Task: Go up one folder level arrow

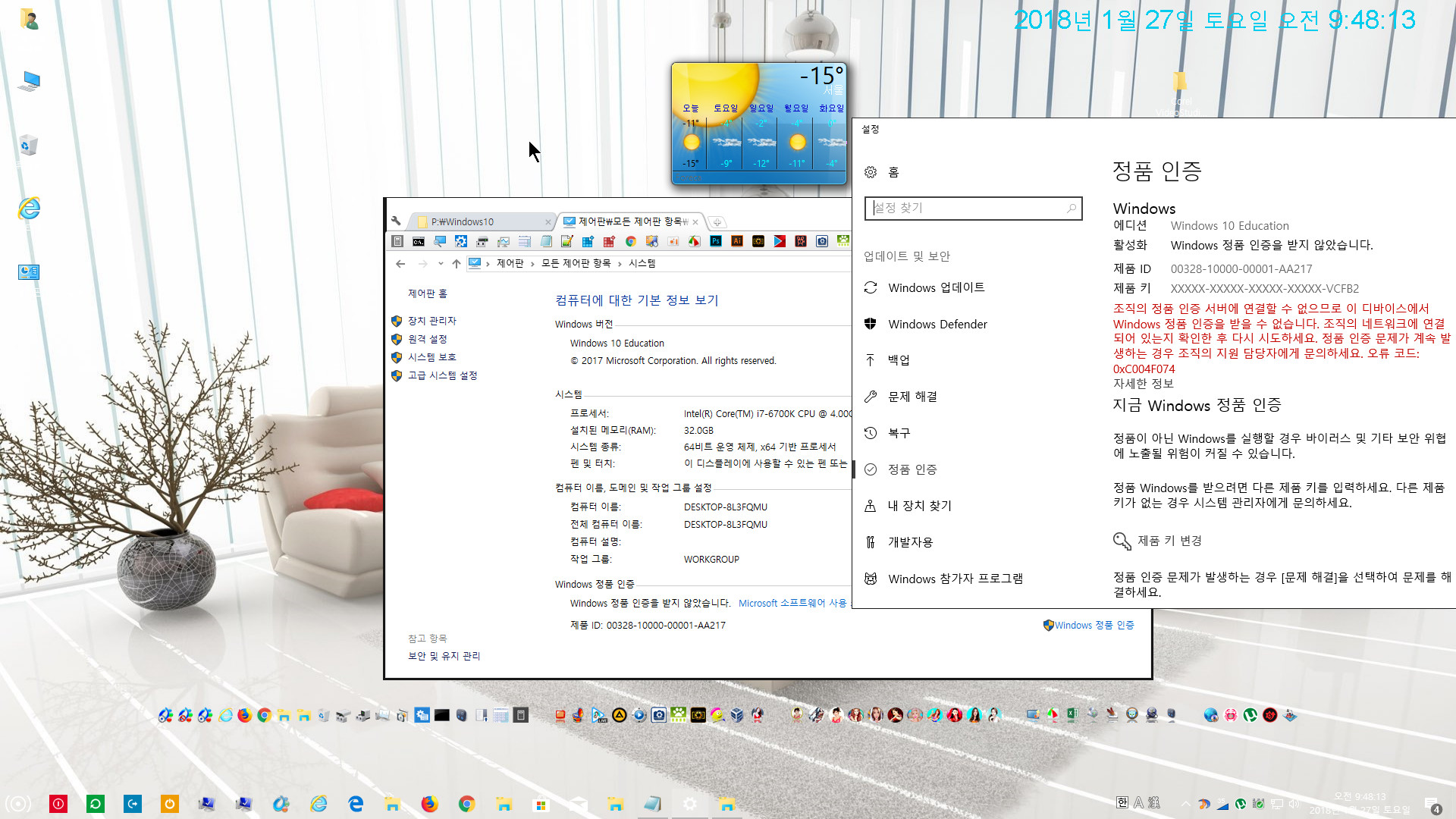Action: tap(456, 263)
